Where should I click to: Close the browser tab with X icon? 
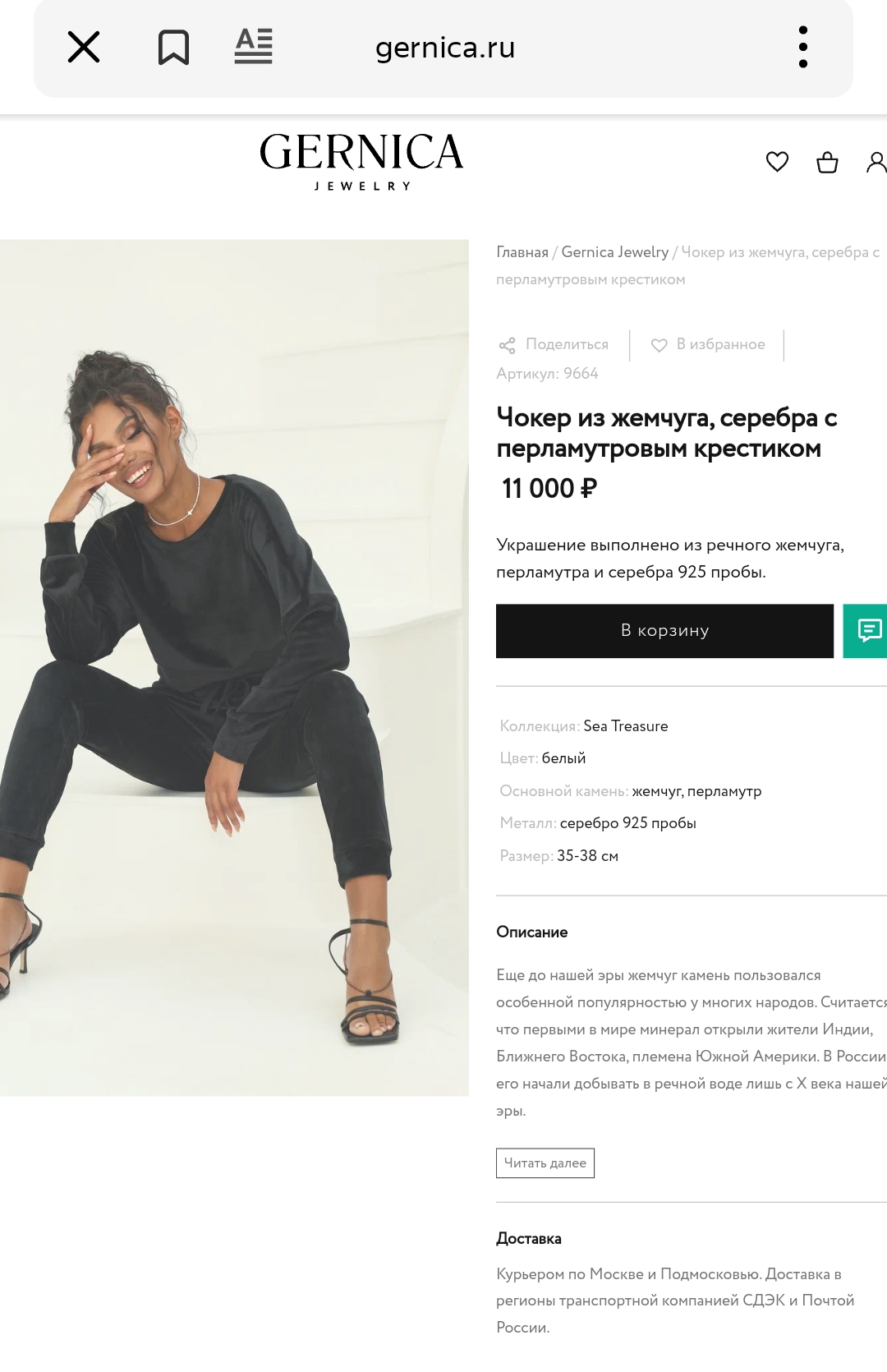84,48
